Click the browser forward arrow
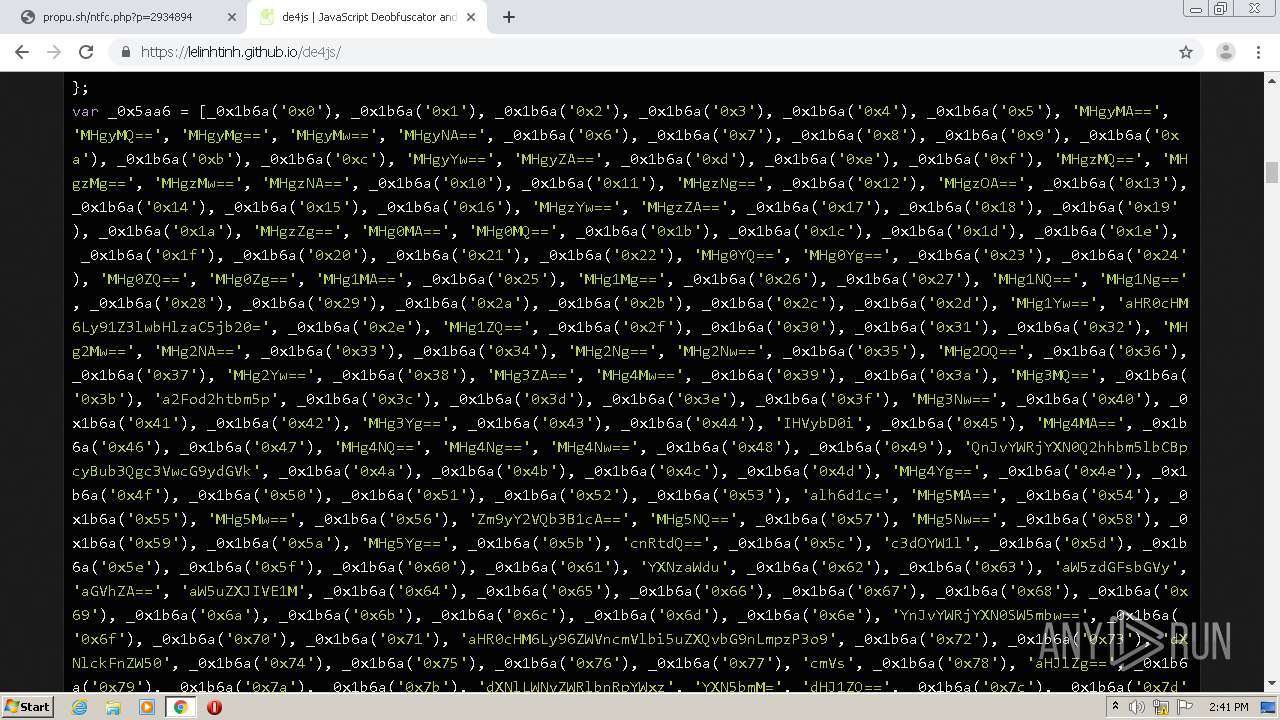 [54, 52]
